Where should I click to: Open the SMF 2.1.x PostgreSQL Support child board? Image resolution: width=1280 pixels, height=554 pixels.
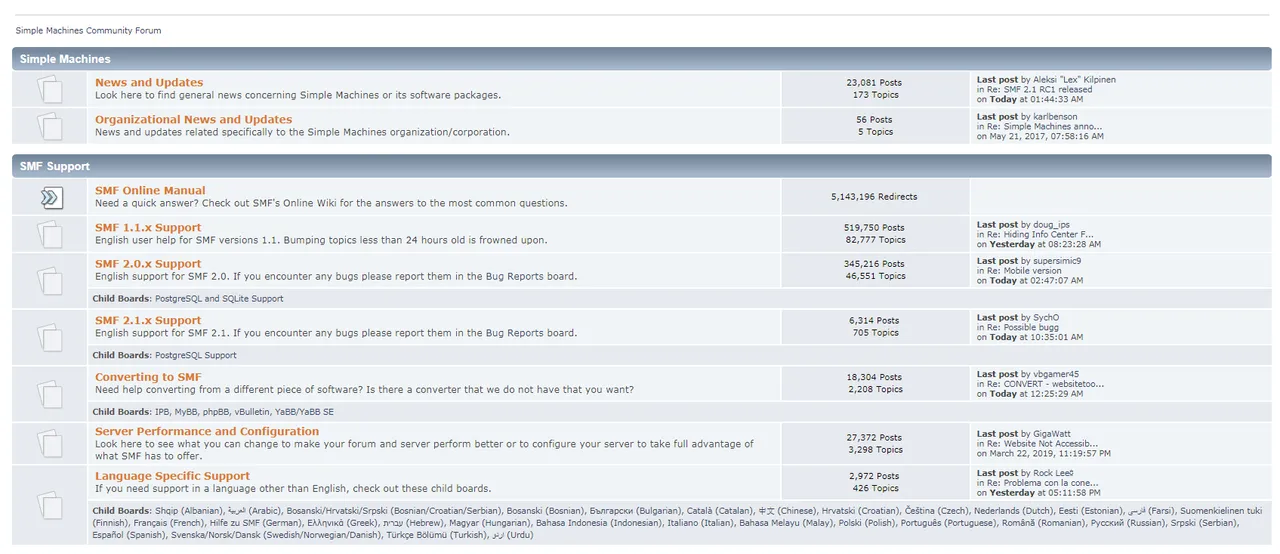[196, 355]
